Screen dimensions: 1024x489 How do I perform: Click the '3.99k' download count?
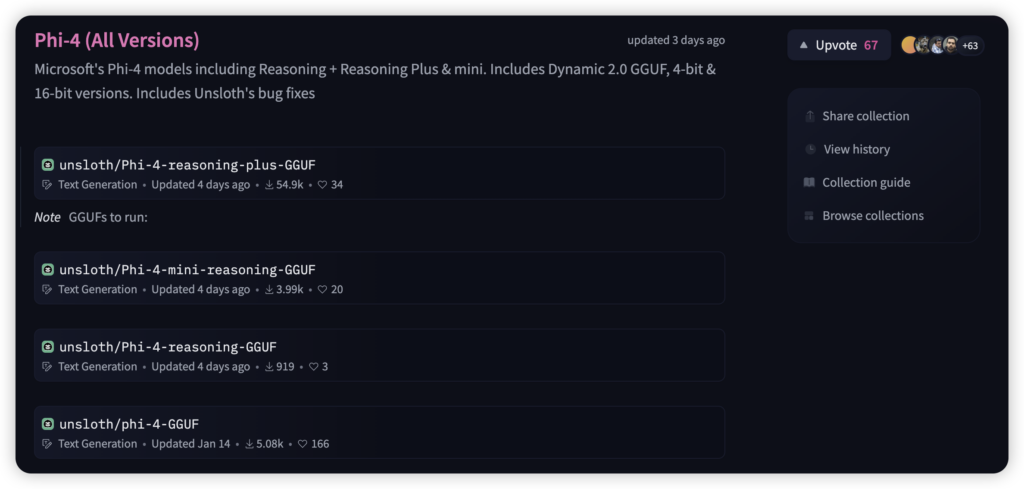(289, 289)
